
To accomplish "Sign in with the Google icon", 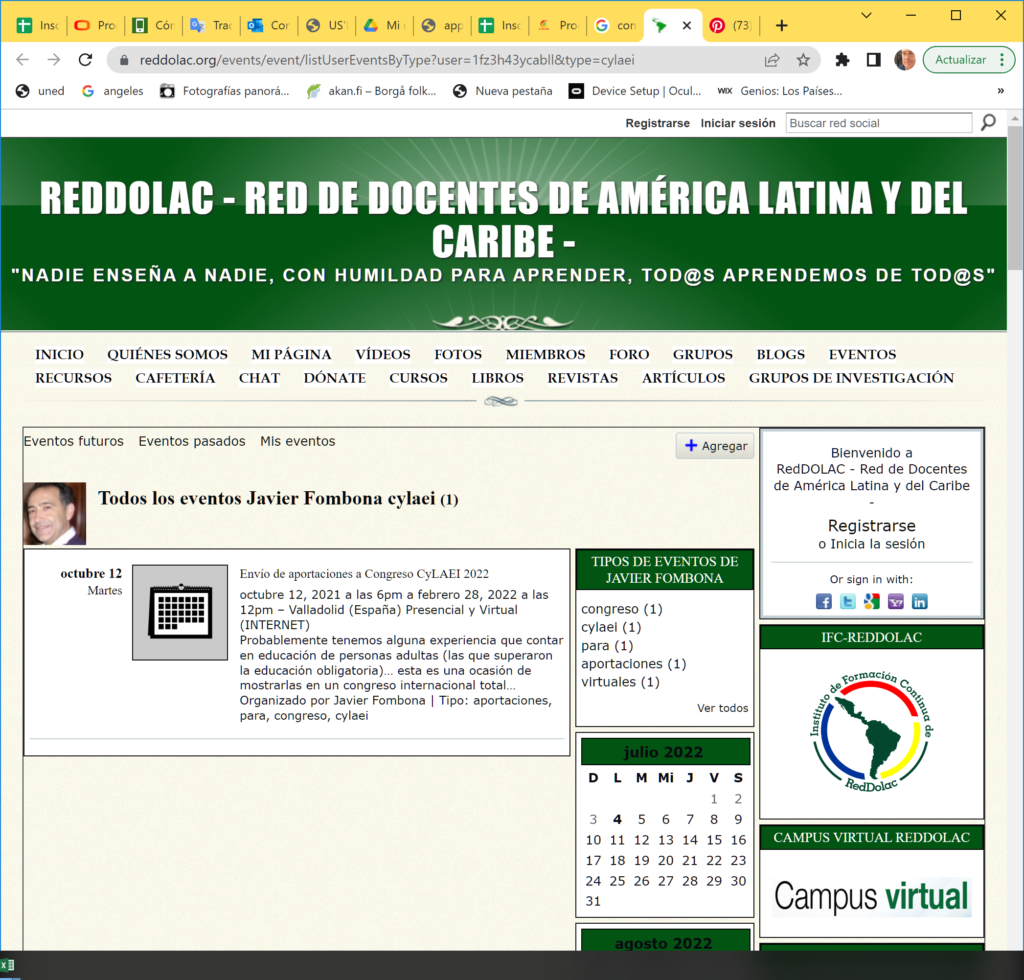I will click(x=871, y=601).
